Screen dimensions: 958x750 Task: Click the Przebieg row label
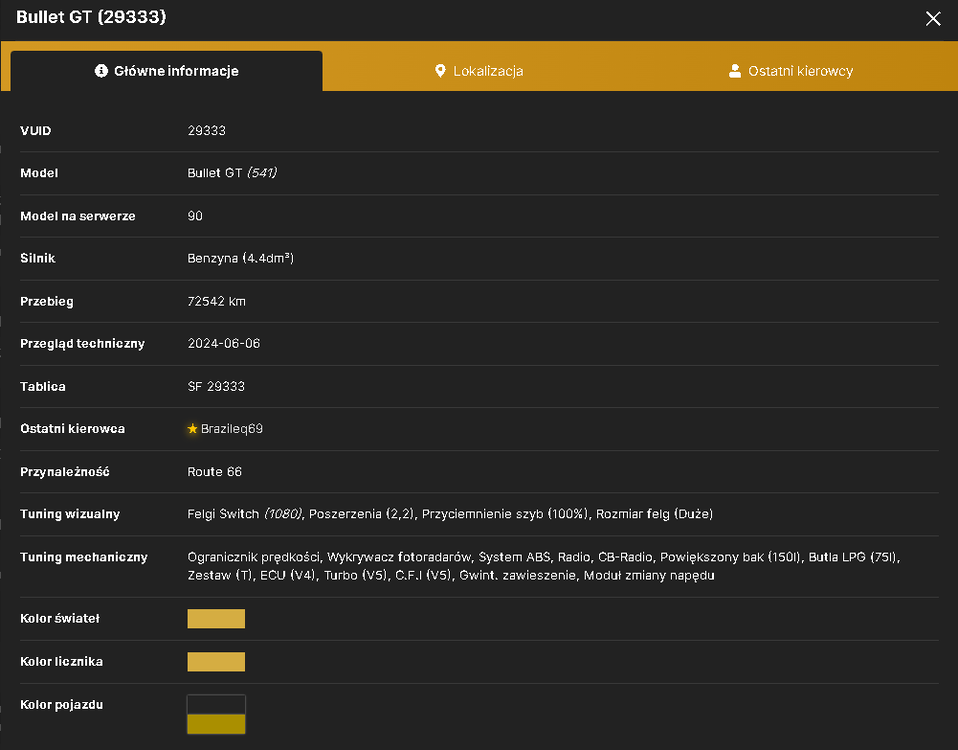point(46,301)
